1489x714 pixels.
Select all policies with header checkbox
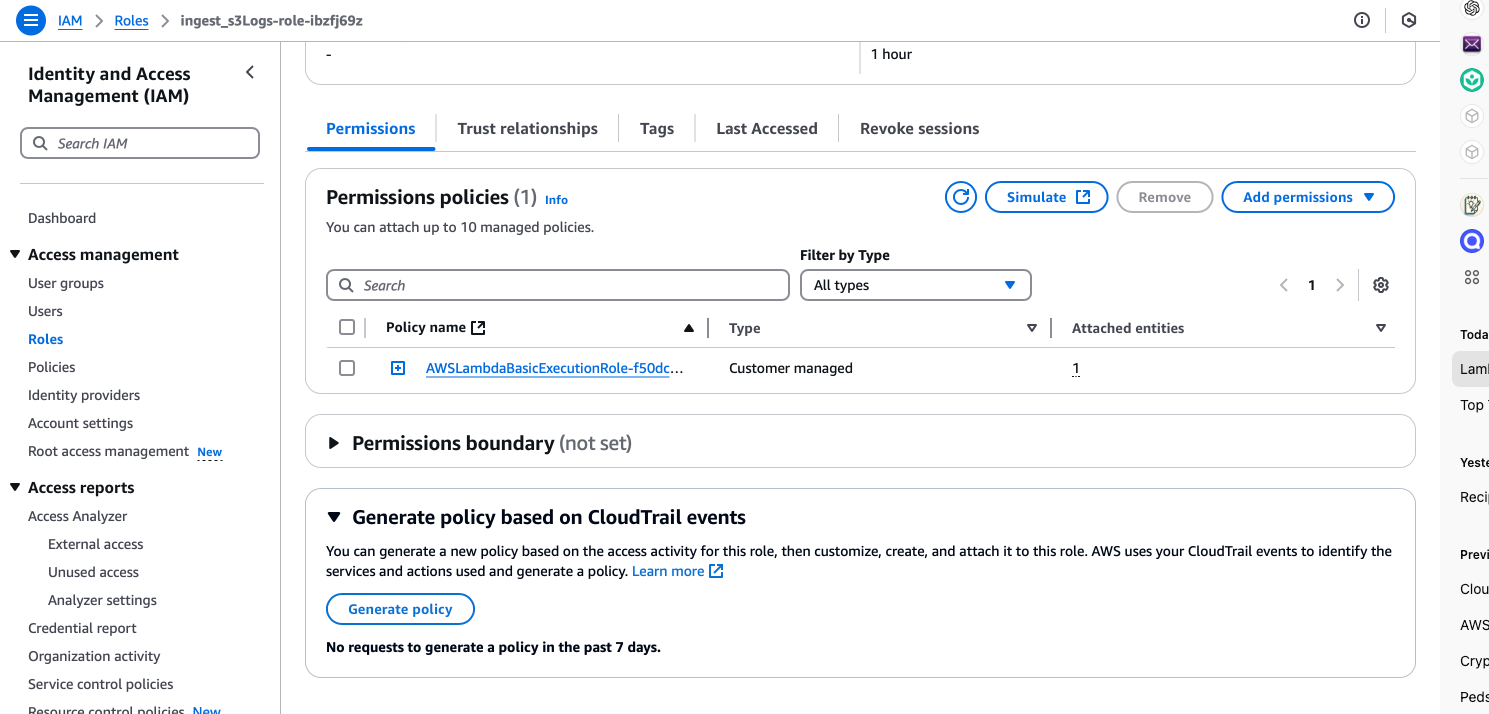pyautogui.click(x=347, y=327)
